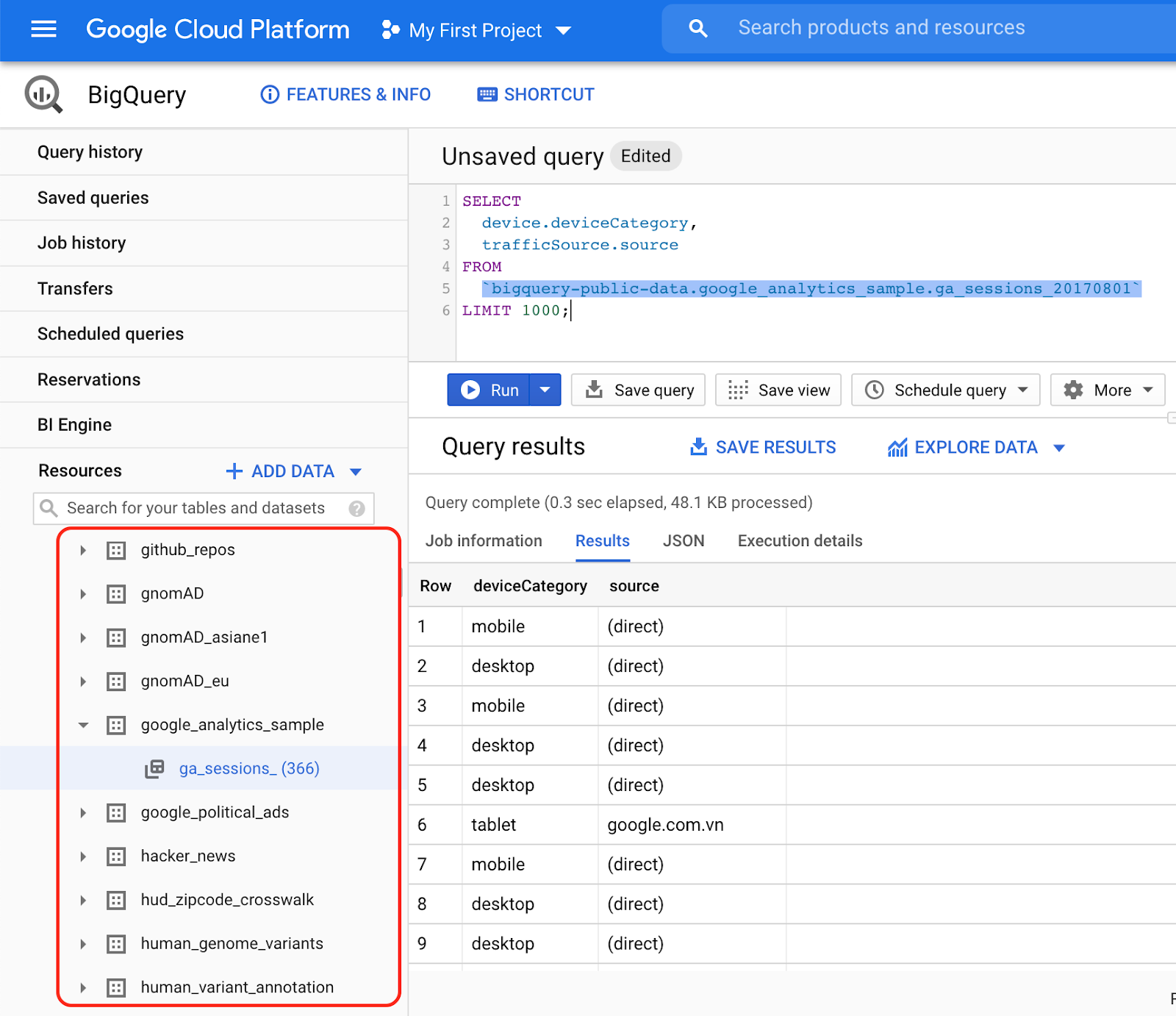Click the Search for your tables and datasets field
The image size is (1176, 1016).
coord(204,508)
